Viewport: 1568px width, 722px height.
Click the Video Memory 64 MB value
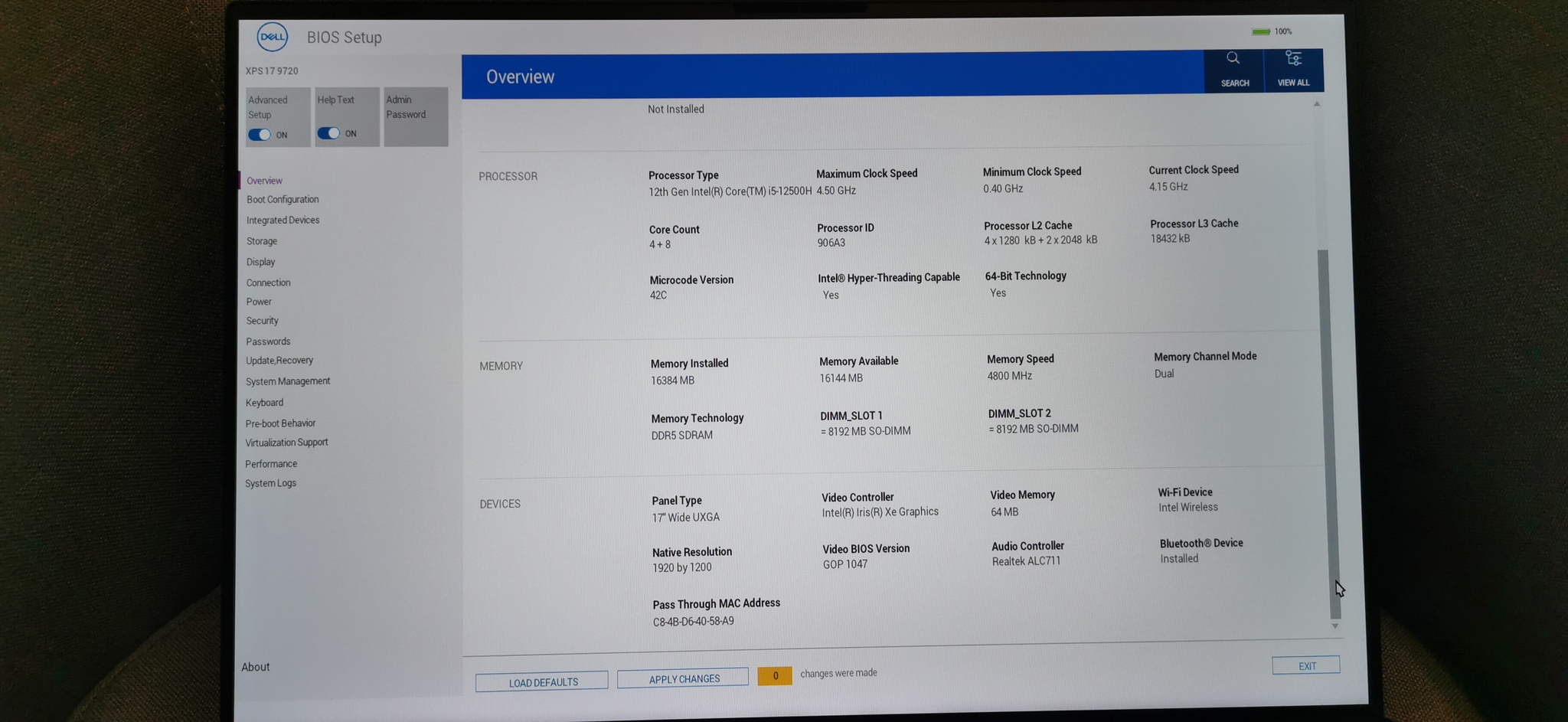[x=1004, y=511]
